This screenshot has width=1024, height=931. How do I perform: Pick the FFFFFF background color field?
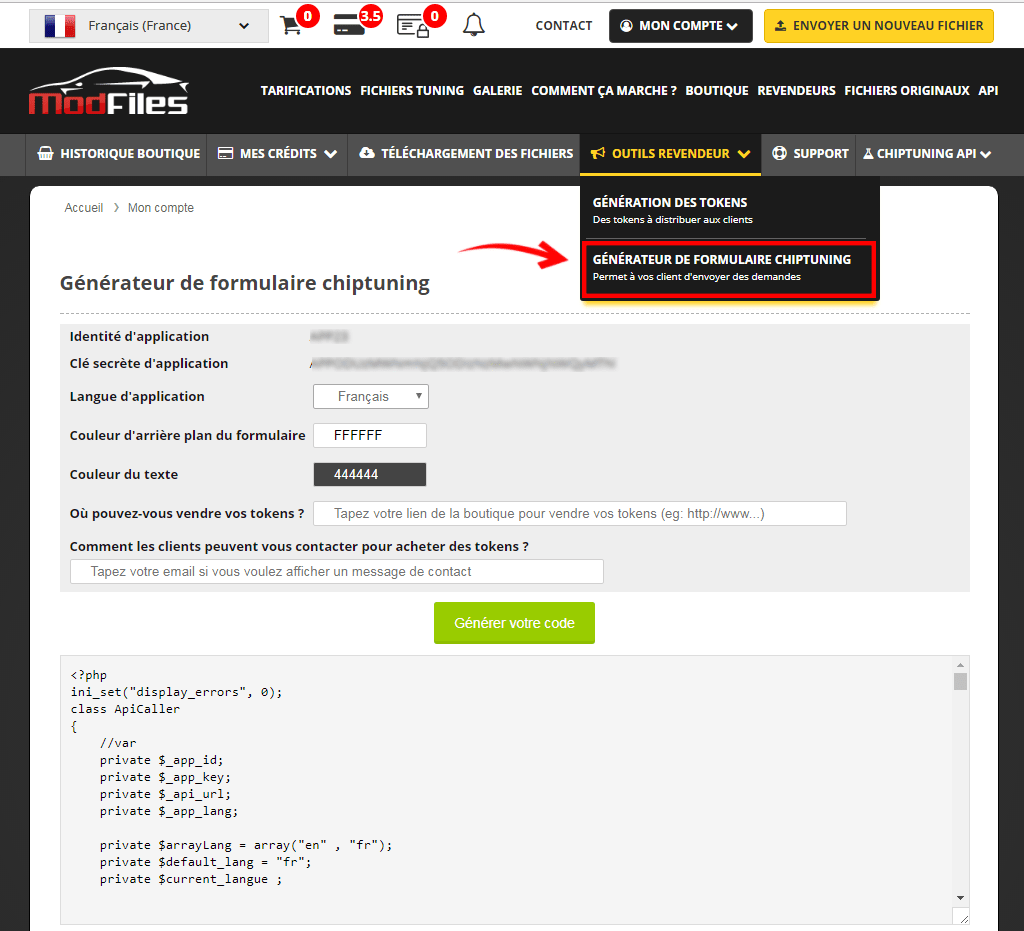point(370,436)
